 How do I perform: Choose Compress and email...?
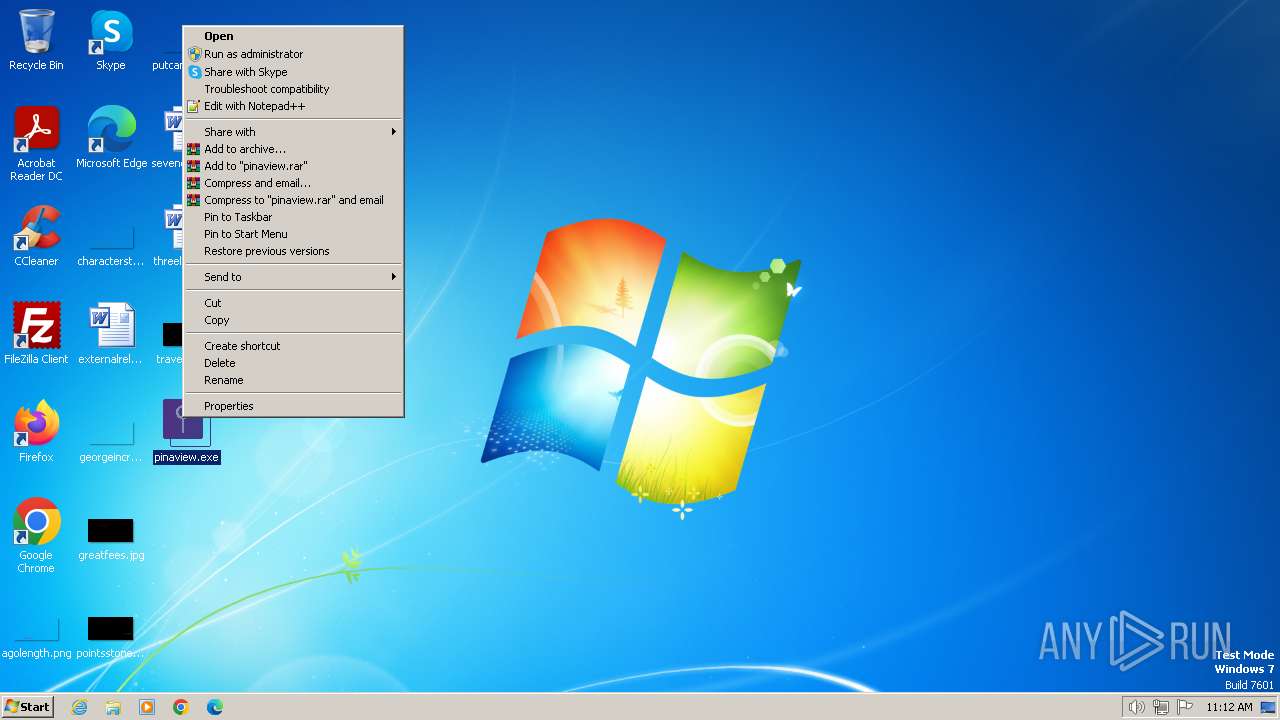[x=294, y=183]
